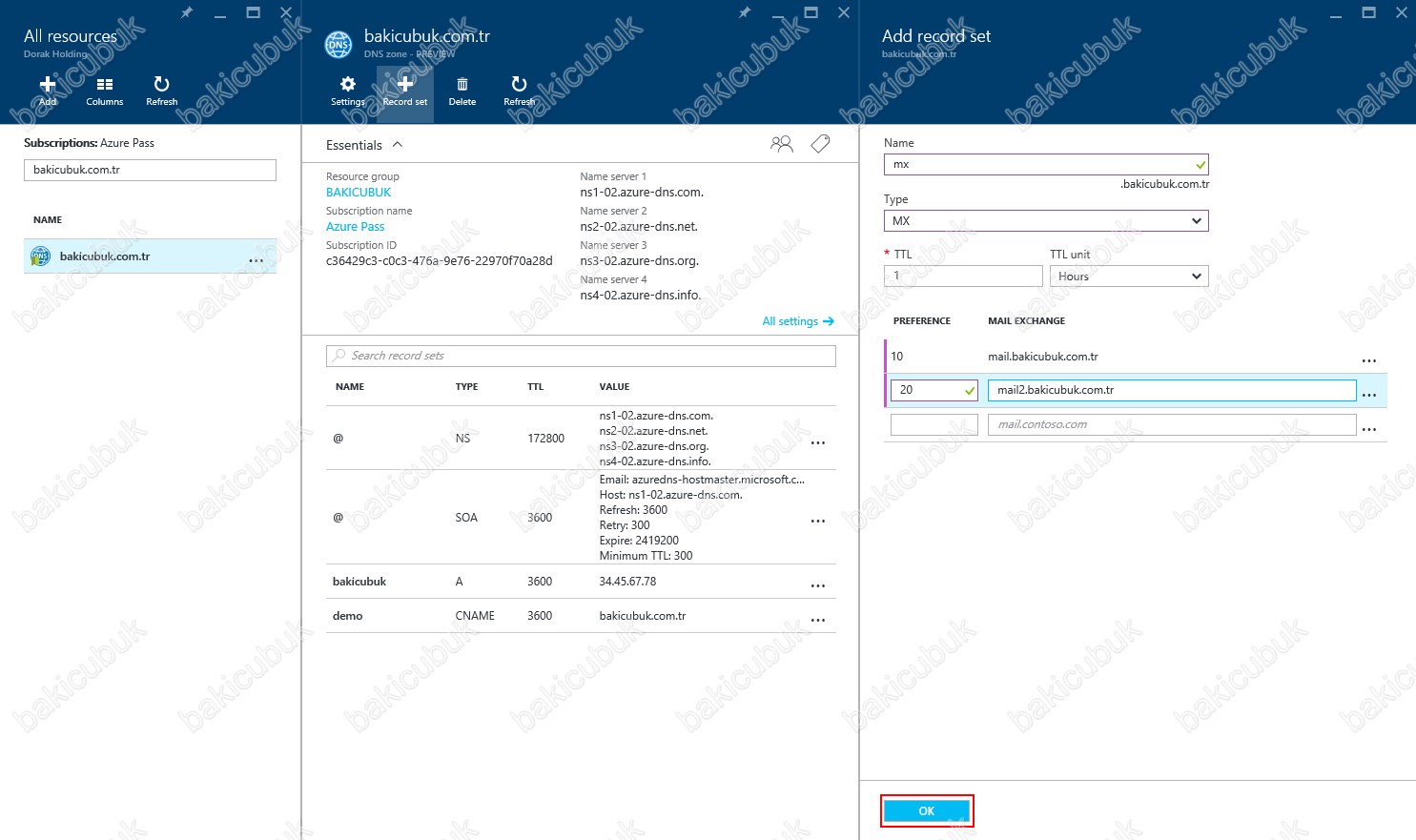Screen dimensions: 1416x840
Task: Pin the bakicubuk.com.tr blade
Action: pos(745,12)
